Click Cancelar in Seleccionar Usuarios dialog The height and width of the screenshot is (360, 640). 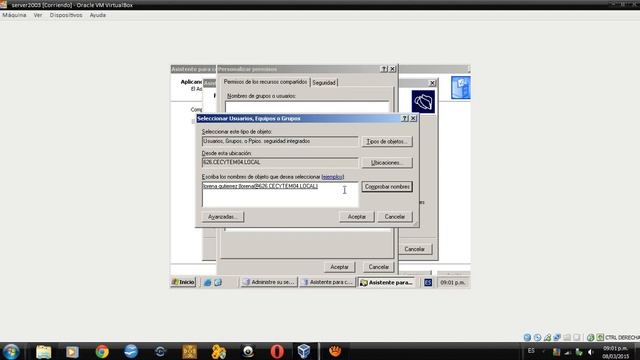[394, 217]
